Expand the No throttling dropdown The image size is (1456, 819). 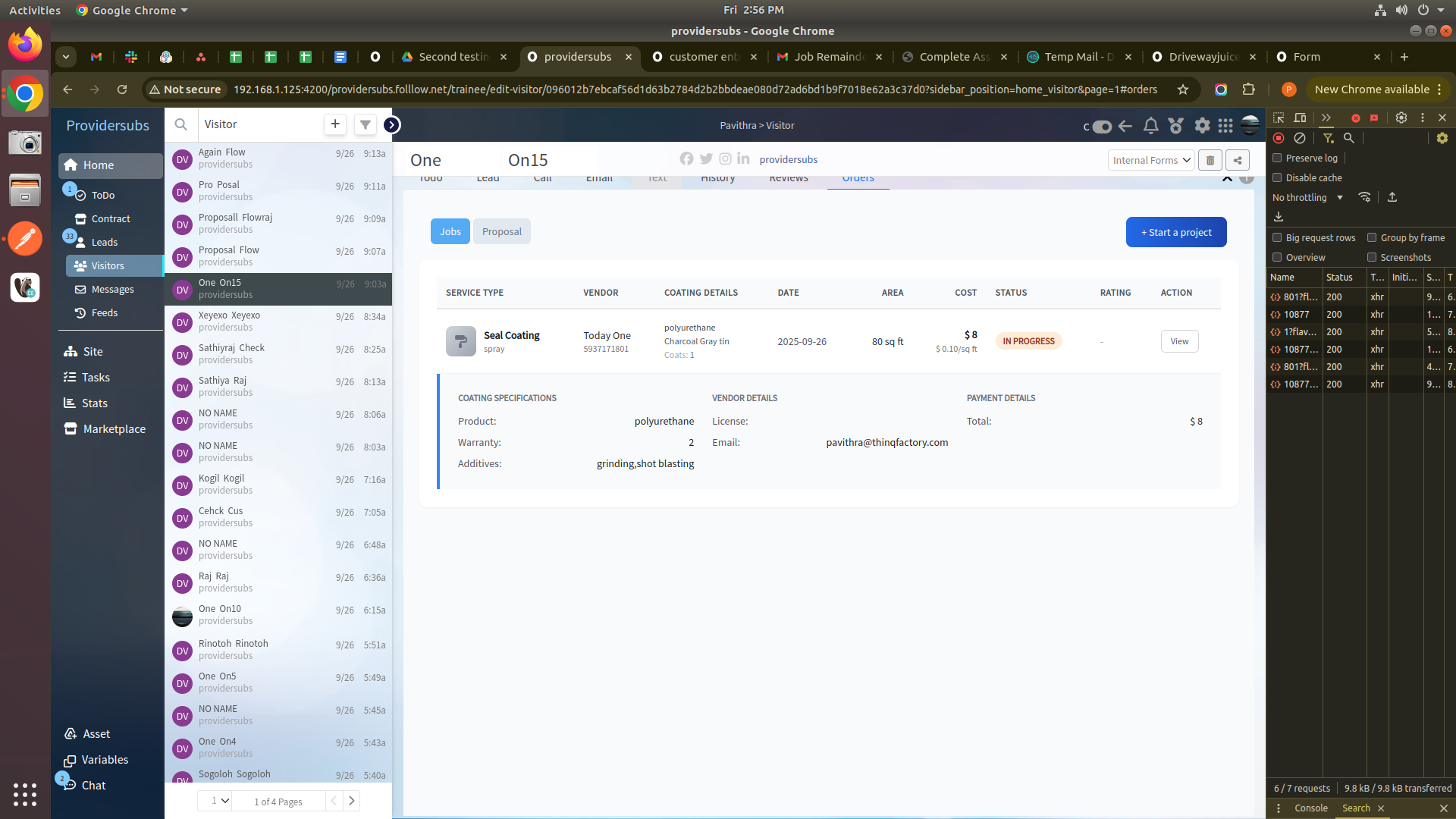(1307, 197)
